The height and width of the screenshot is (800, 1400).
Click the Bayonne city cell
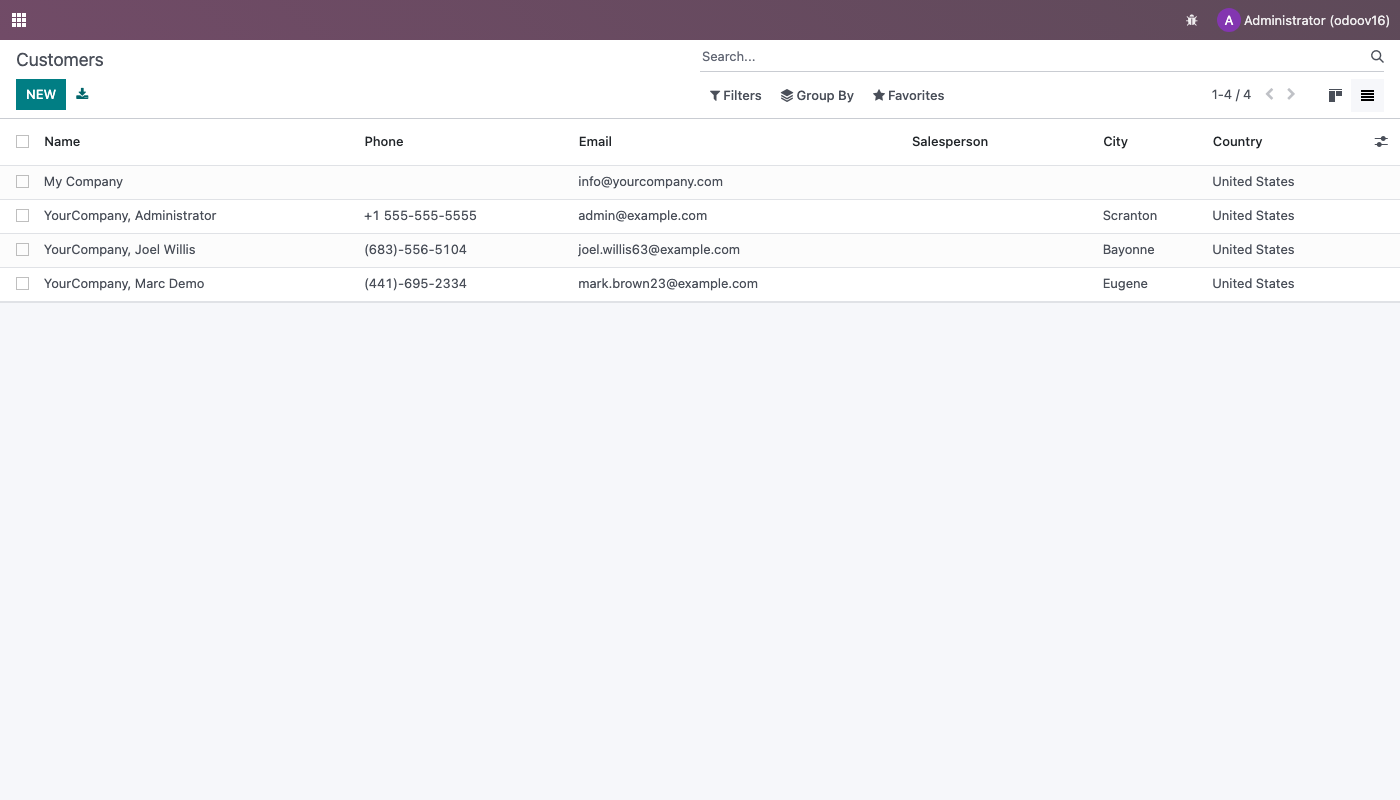[1128, 250]
